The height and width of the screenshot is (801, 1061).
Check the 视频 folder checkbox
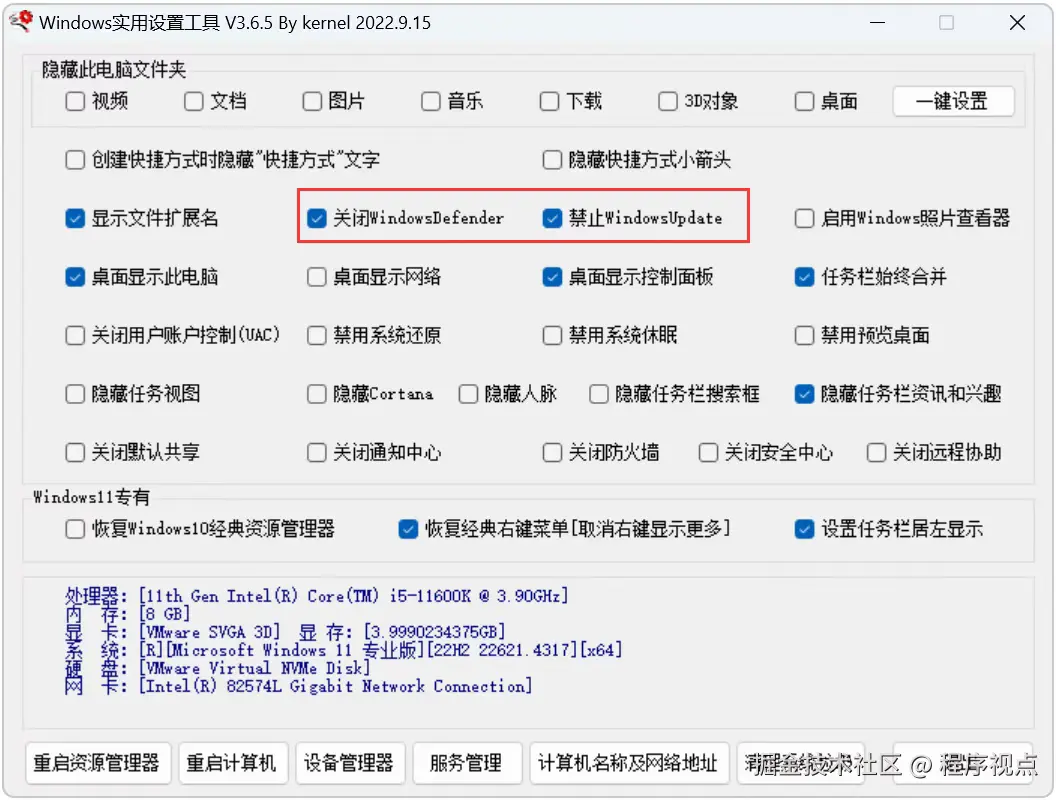click(x=75, y=101)
